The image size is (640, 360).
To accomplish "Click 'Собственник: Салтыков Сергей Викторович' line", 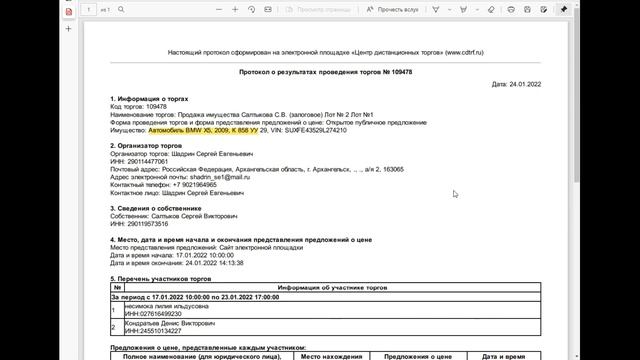I will click(x=173, y=216).
